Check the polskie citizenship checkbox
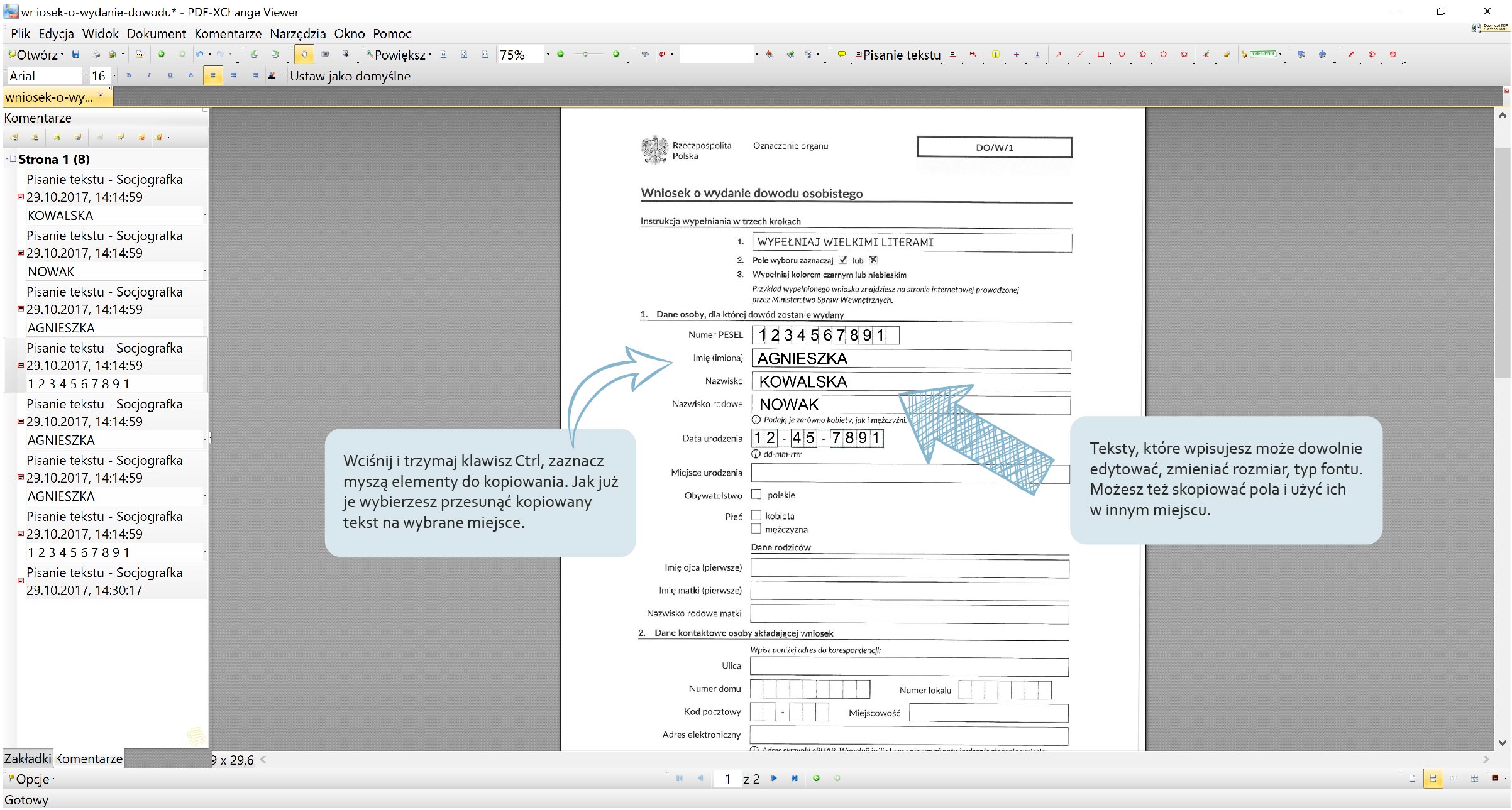Viewport: 1512px width, 810px height. [x=756, y=495]
